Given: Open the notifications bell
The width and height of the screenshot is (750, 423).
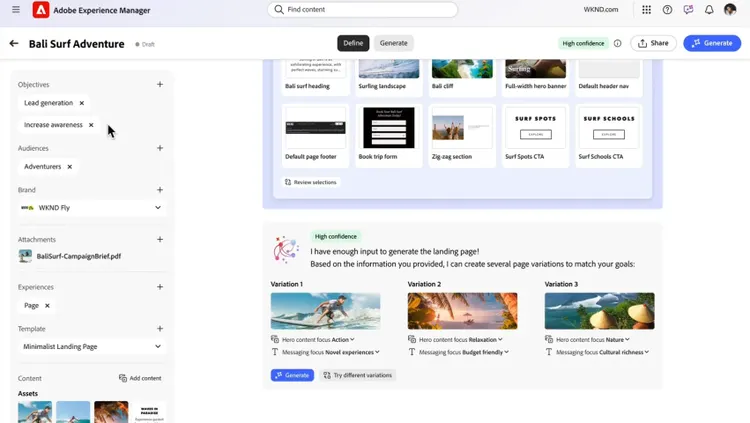Looking at the screenshot, I should tap(709, 10).
